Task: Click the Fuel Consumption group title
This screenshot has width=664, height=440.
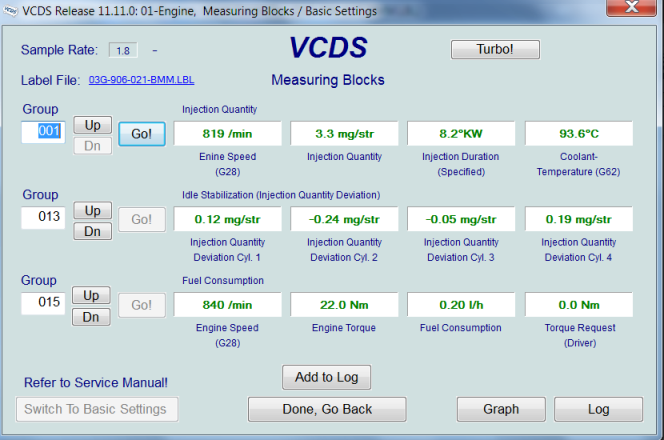Action: click(x=223, y=281)
